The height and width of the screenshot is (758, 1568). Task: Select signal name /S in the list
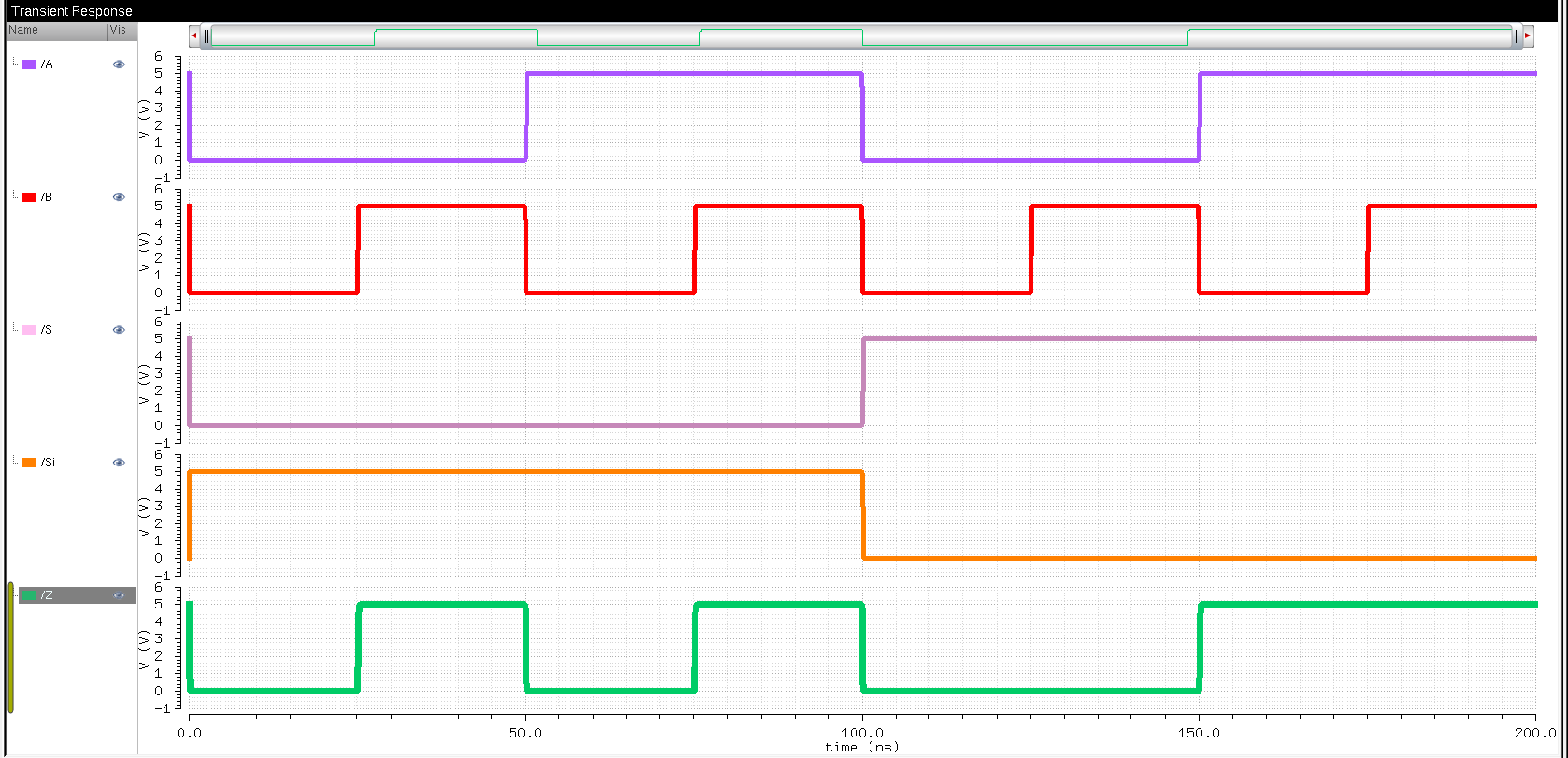[x=47, y=330]
